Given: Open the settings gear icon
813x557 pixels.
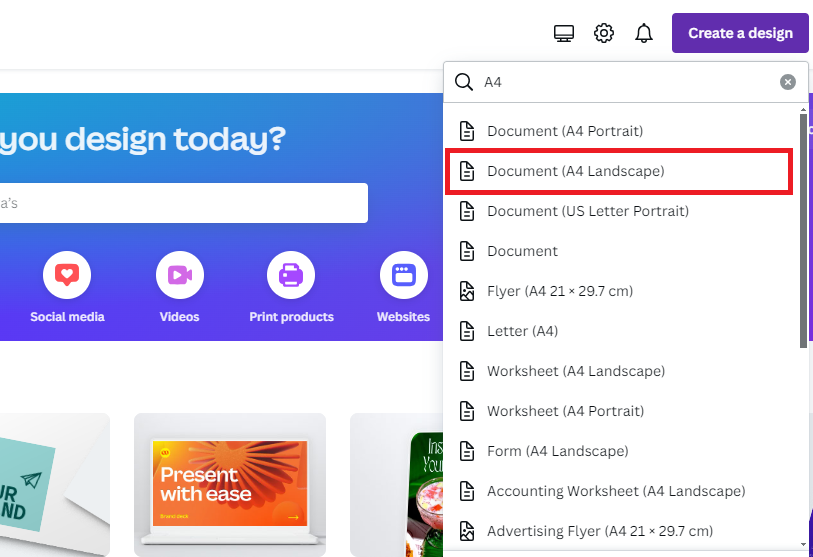Looking at the screenshot, I should 604,33.
